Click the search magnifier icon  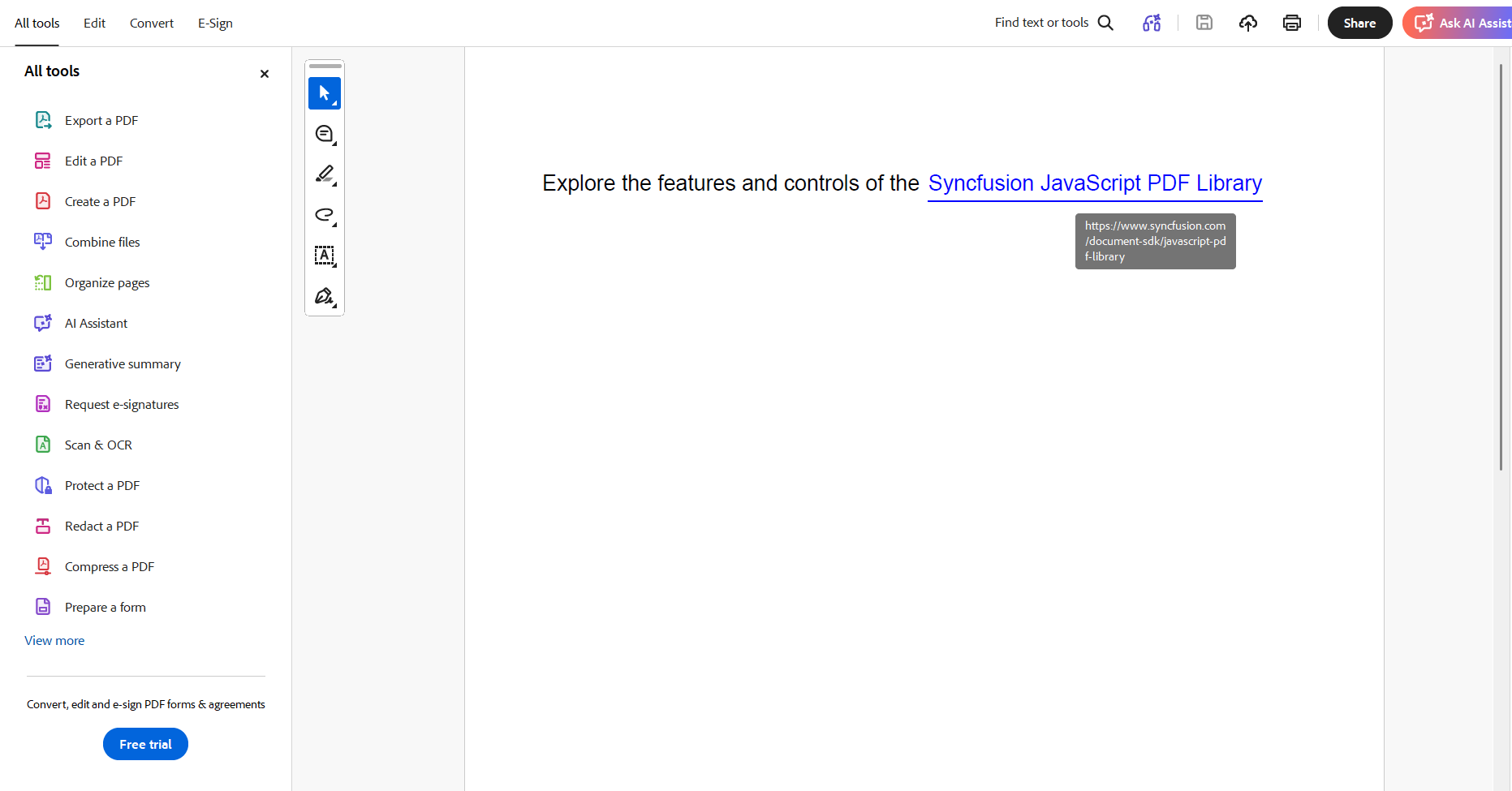[1105, 23]
